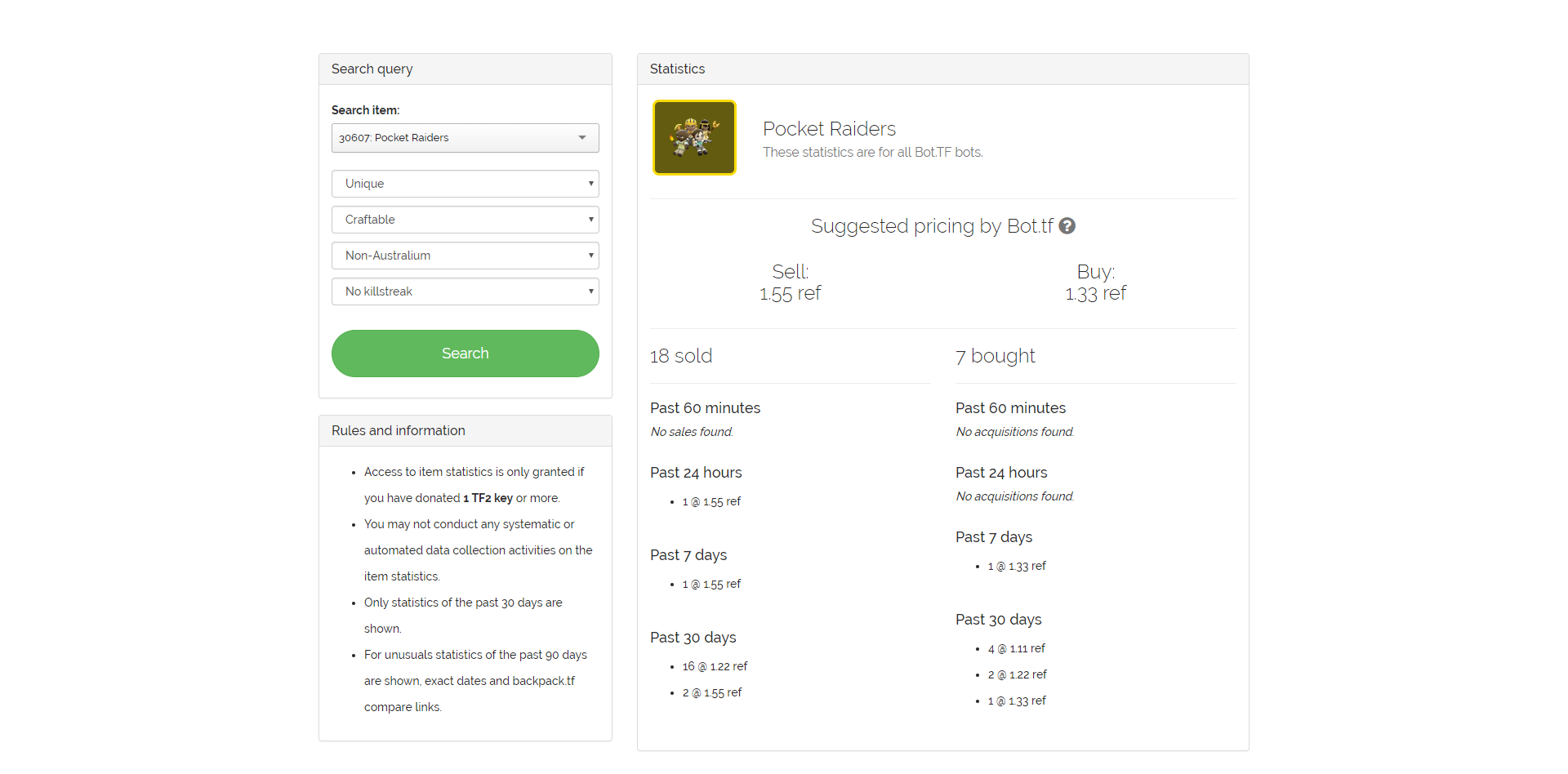Select the '30607: Pocket Raiders' search field
Image resolution: width=1568 pixels, height=774 pixels.
(465, 138)
